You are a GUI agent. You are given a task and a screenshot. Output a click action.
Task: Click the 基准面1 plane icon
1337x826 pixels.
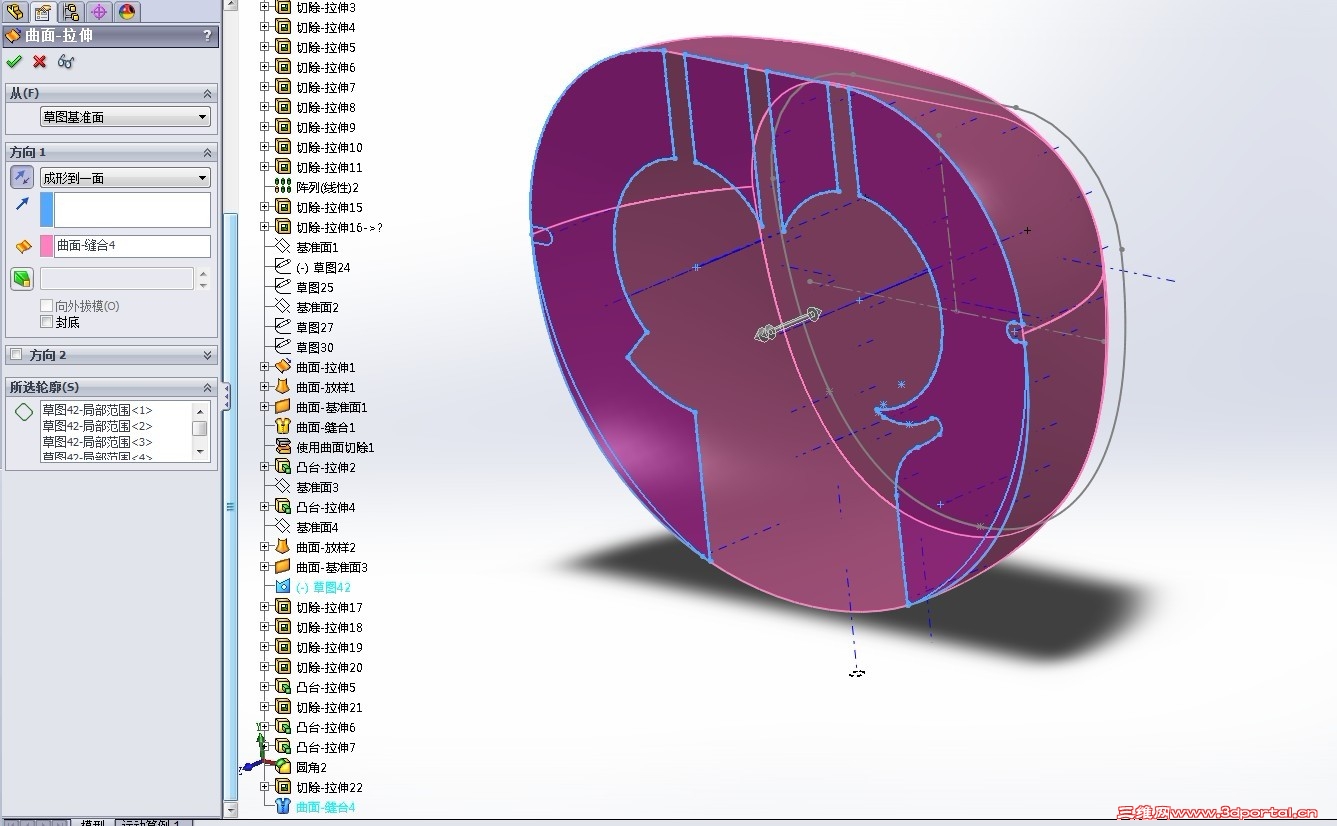tap(283, 247)
